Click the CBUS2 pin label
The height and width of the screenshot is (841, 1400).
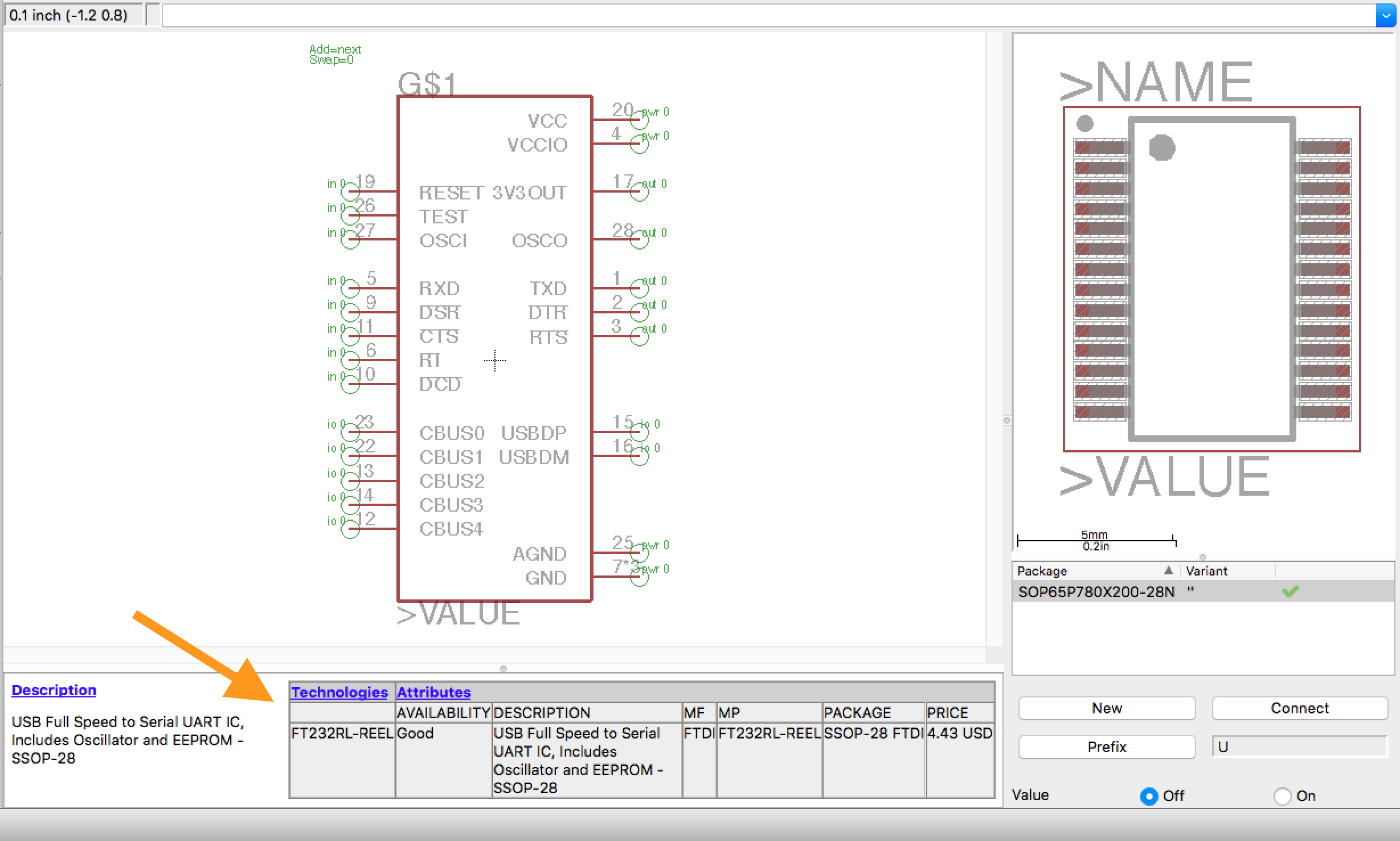[452, 481]
